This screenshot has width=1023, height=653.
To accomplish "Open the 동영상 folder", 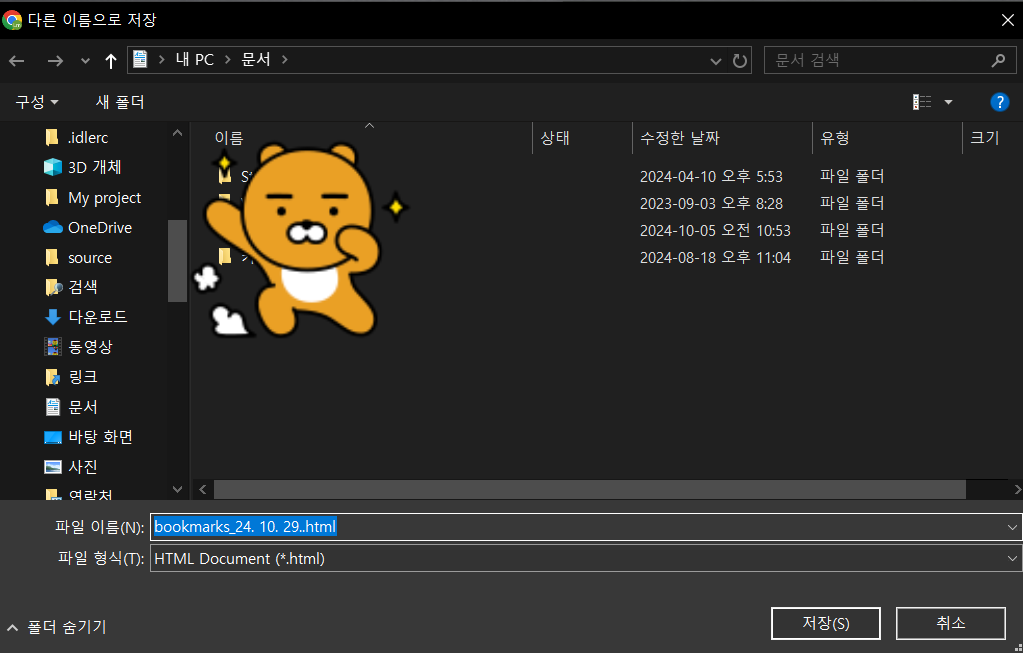I will point(90,347).
